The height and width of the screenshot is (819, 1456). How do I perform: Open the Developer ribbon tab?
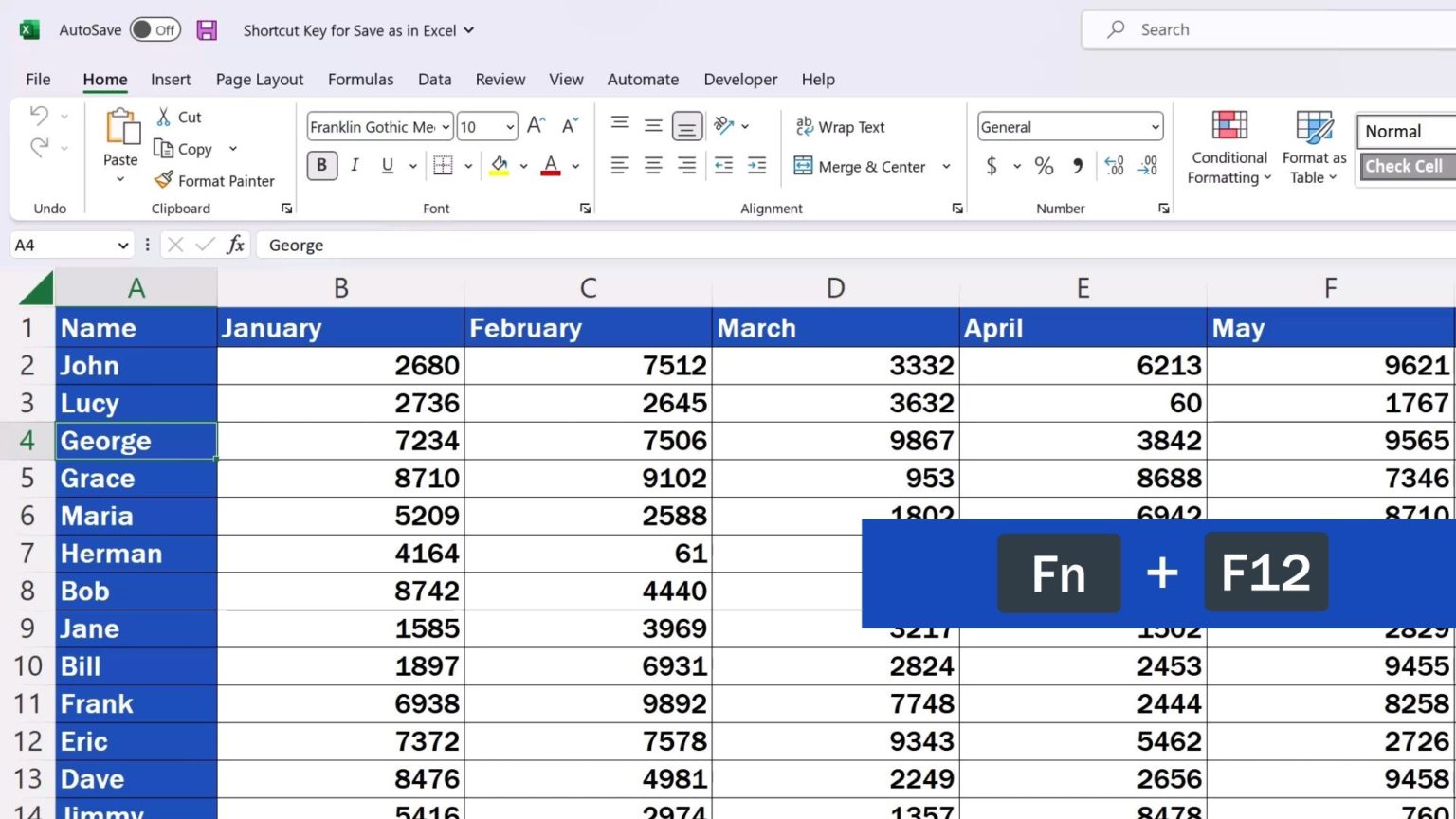click(739, 80)
